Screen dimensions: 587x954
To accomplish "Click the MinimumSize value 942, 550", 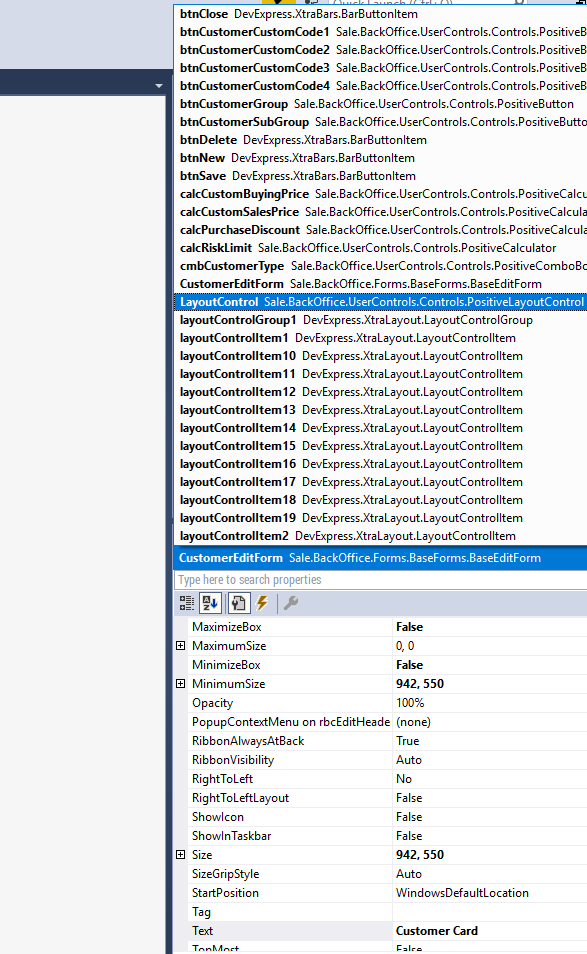I will (x=490, y=684).
